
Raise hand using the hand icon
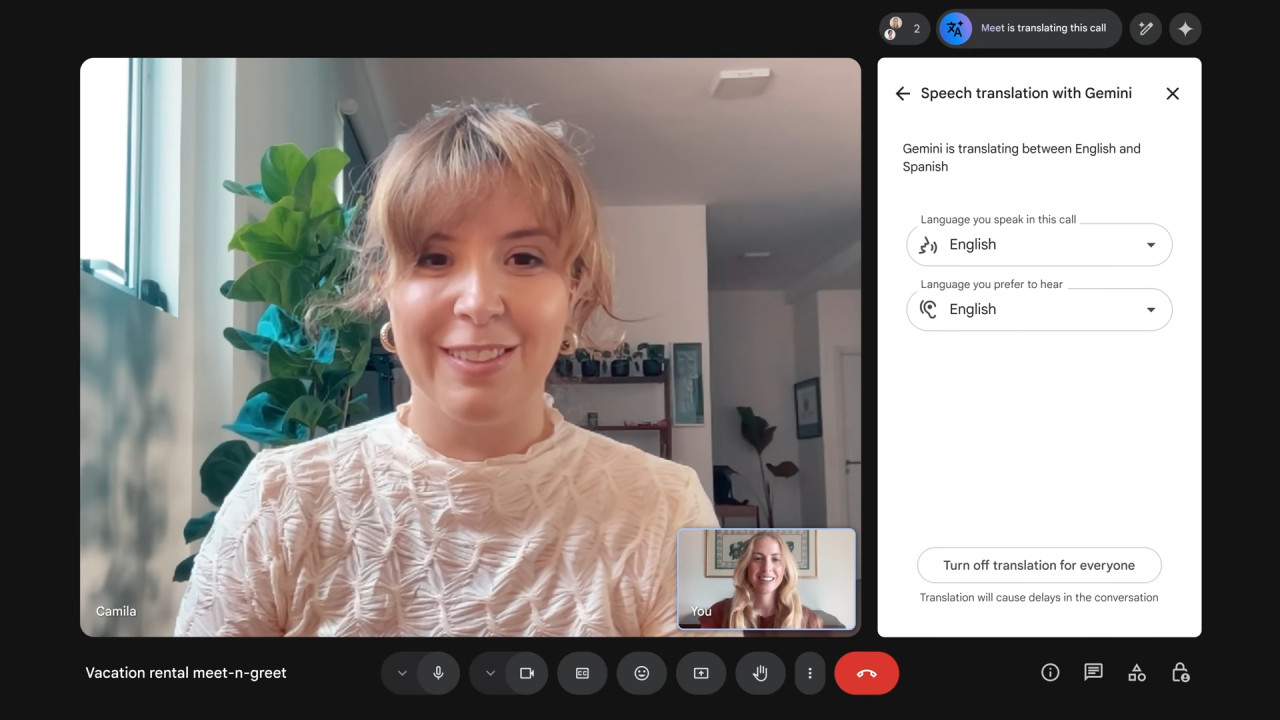(x=760, y=673)
